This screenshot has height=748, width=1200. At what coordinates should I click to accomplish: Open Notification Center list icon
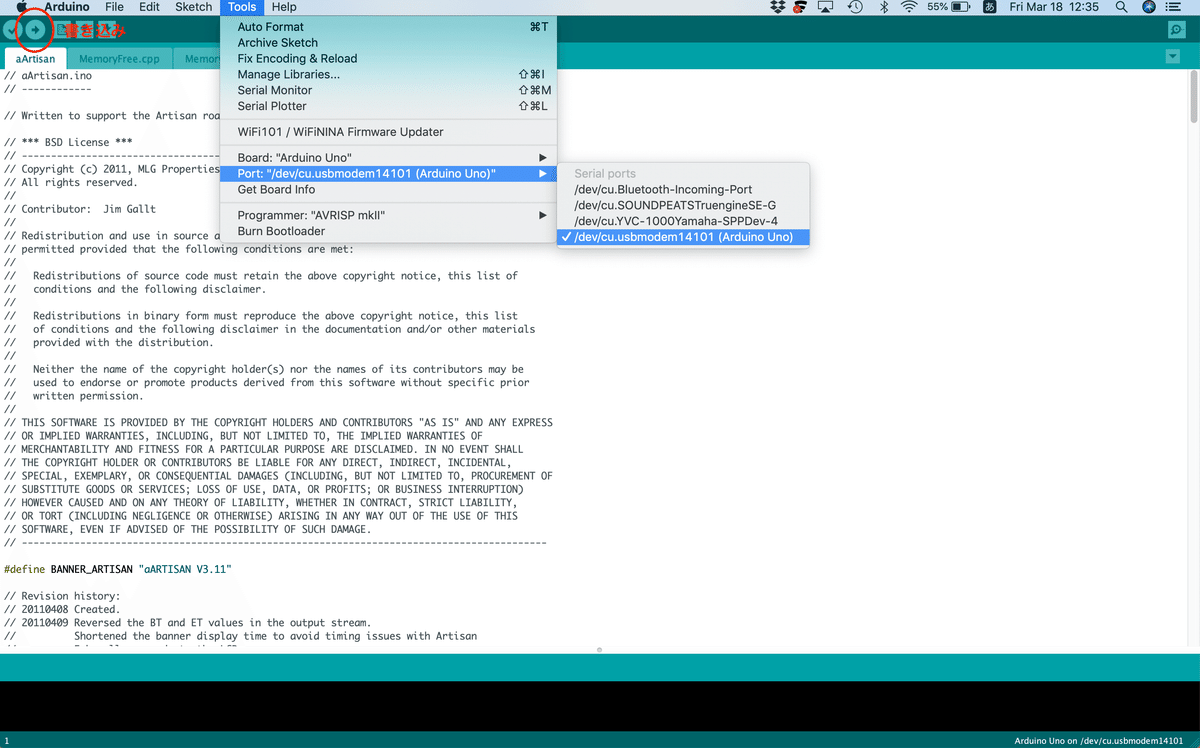[x=1175, y=7]
